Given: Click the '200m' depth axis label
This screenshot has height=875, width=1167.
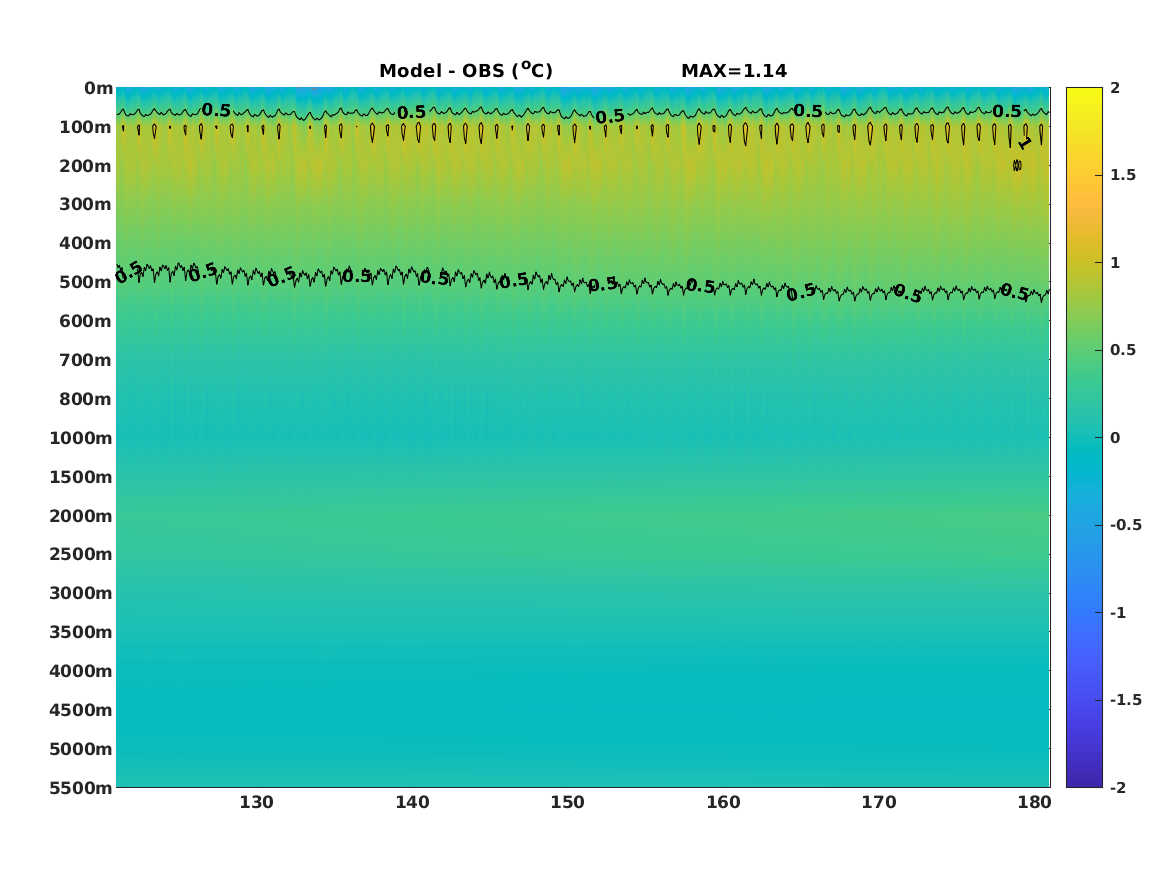Looking at the screenshot, I should pos(85,166).
